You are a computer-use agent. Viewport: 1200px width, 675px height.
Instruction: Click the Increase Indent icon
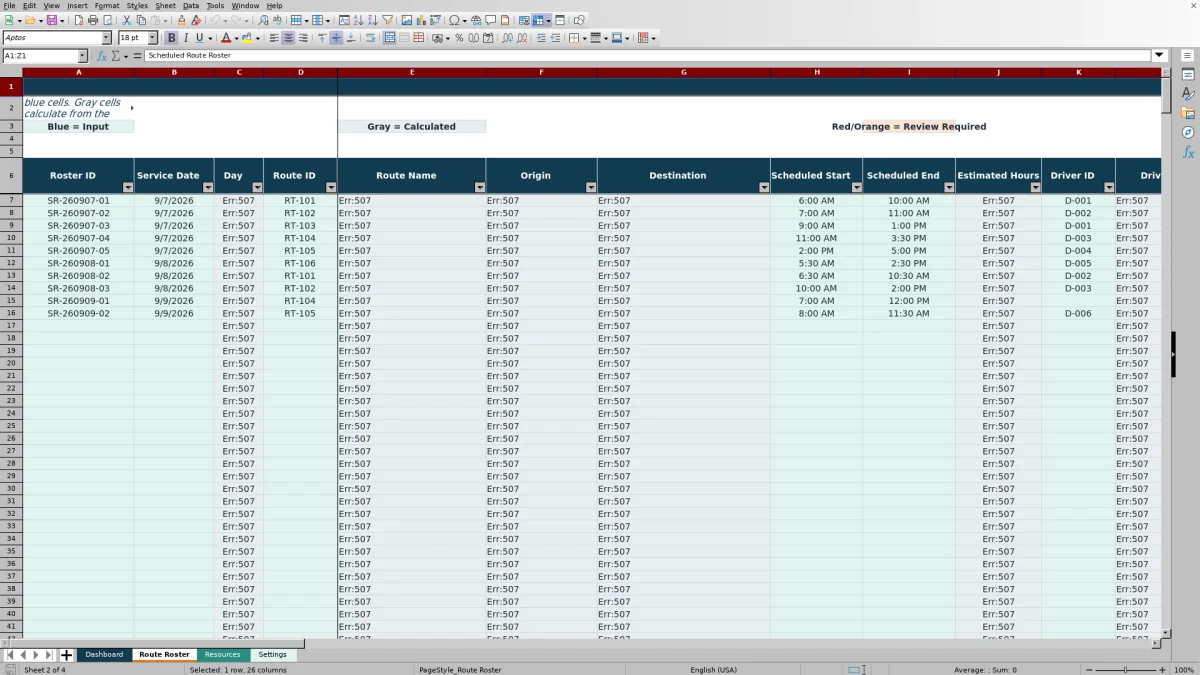(x=541, y=38)
